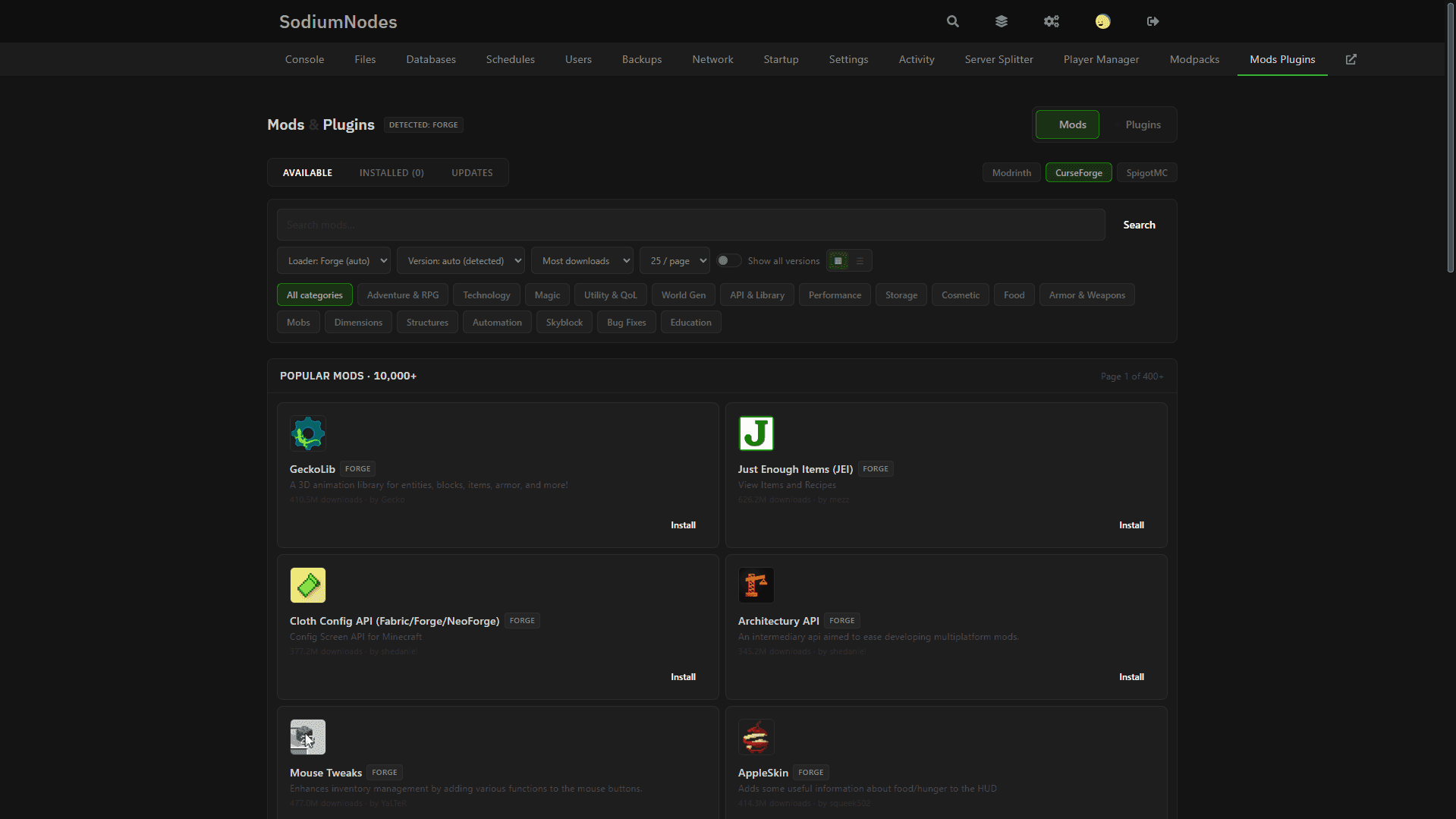Viewport: 1456px width, 819px height.
Task: Go to Databases tab
Action: [431, 59]
